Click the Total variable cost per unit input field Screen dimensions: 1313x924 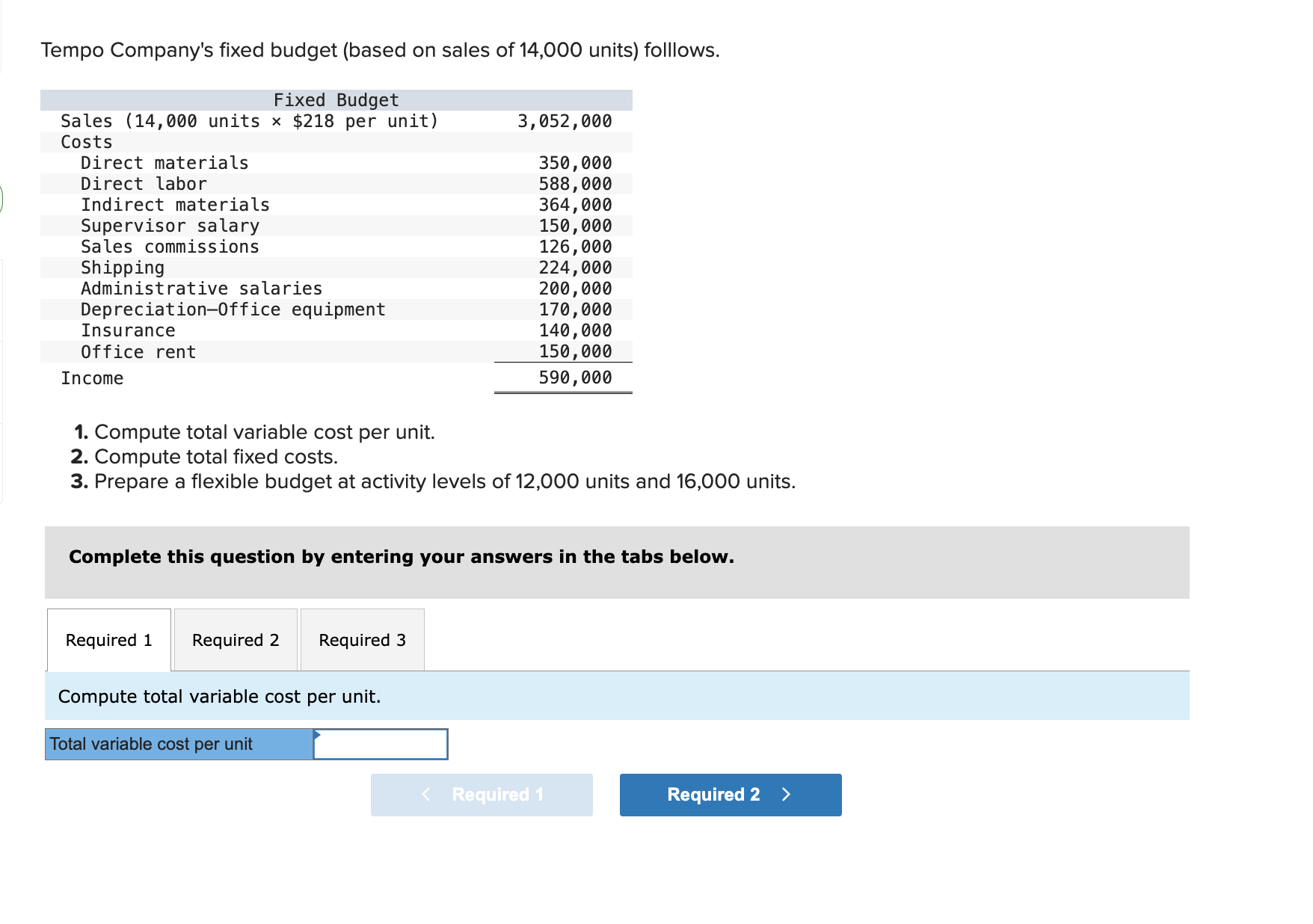[x=380, y=744]
